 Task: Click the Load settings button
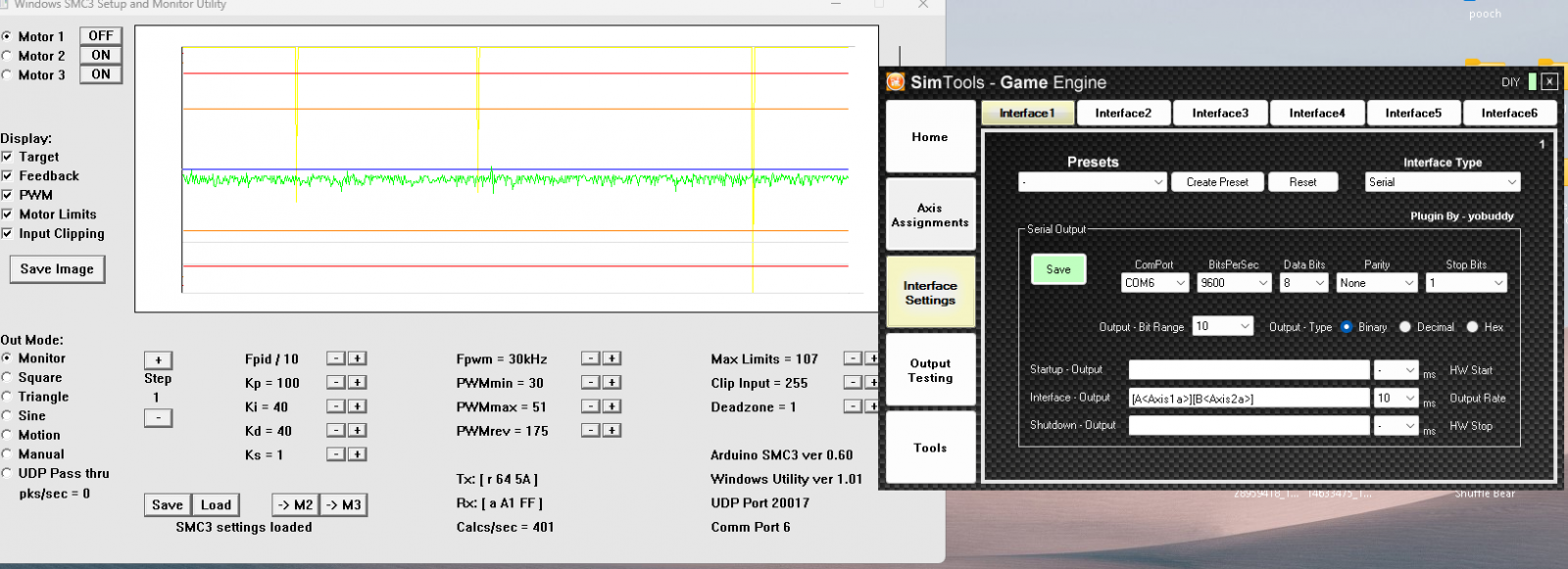pyautogui.click(x=216, y=505)
